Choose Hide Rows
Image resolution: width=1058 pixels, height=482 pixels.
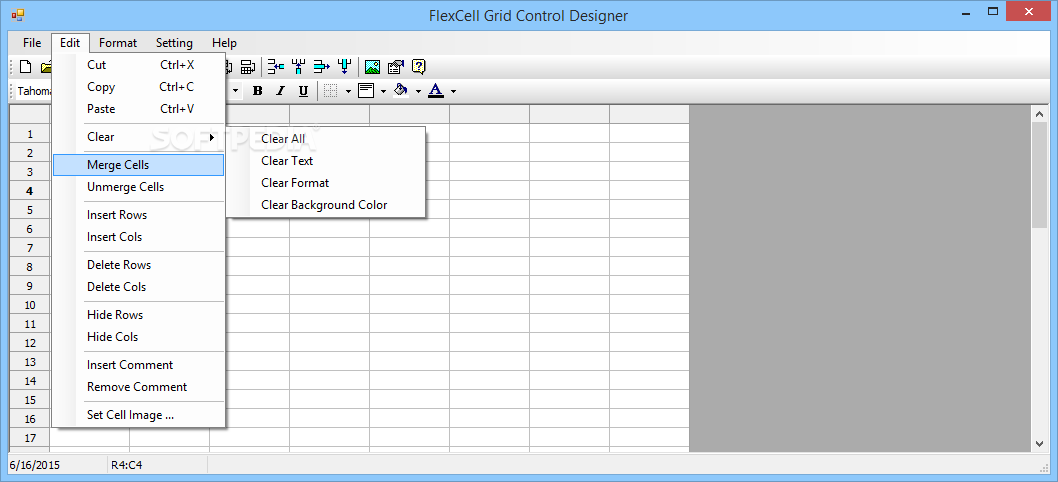[138, 315]
